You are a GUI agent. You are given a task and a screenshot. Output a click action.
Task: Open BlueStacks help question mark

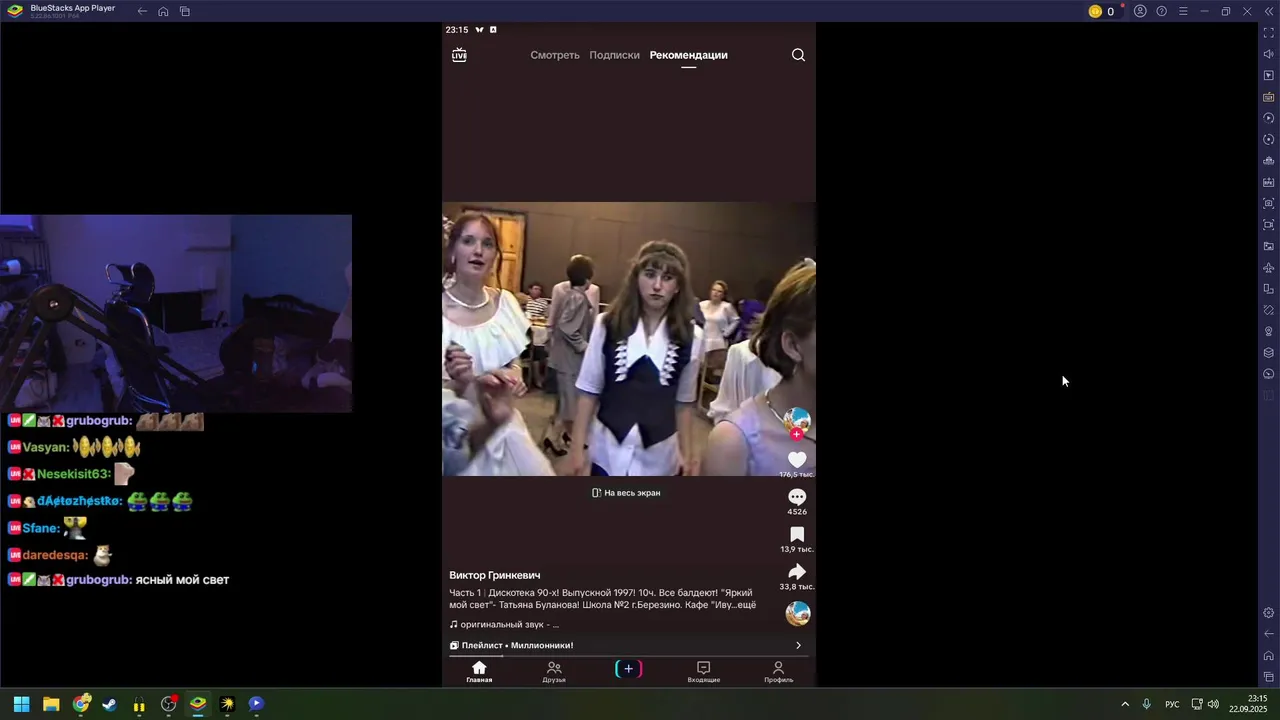click(x=1161, y=11)
